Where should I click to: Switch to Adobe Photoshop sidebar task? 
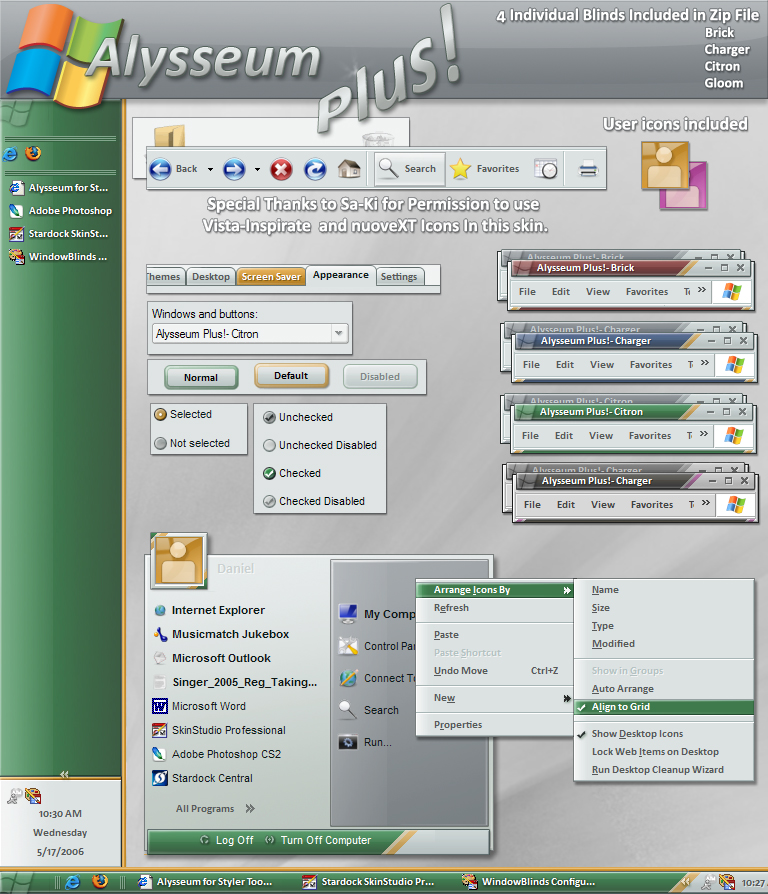60,211
